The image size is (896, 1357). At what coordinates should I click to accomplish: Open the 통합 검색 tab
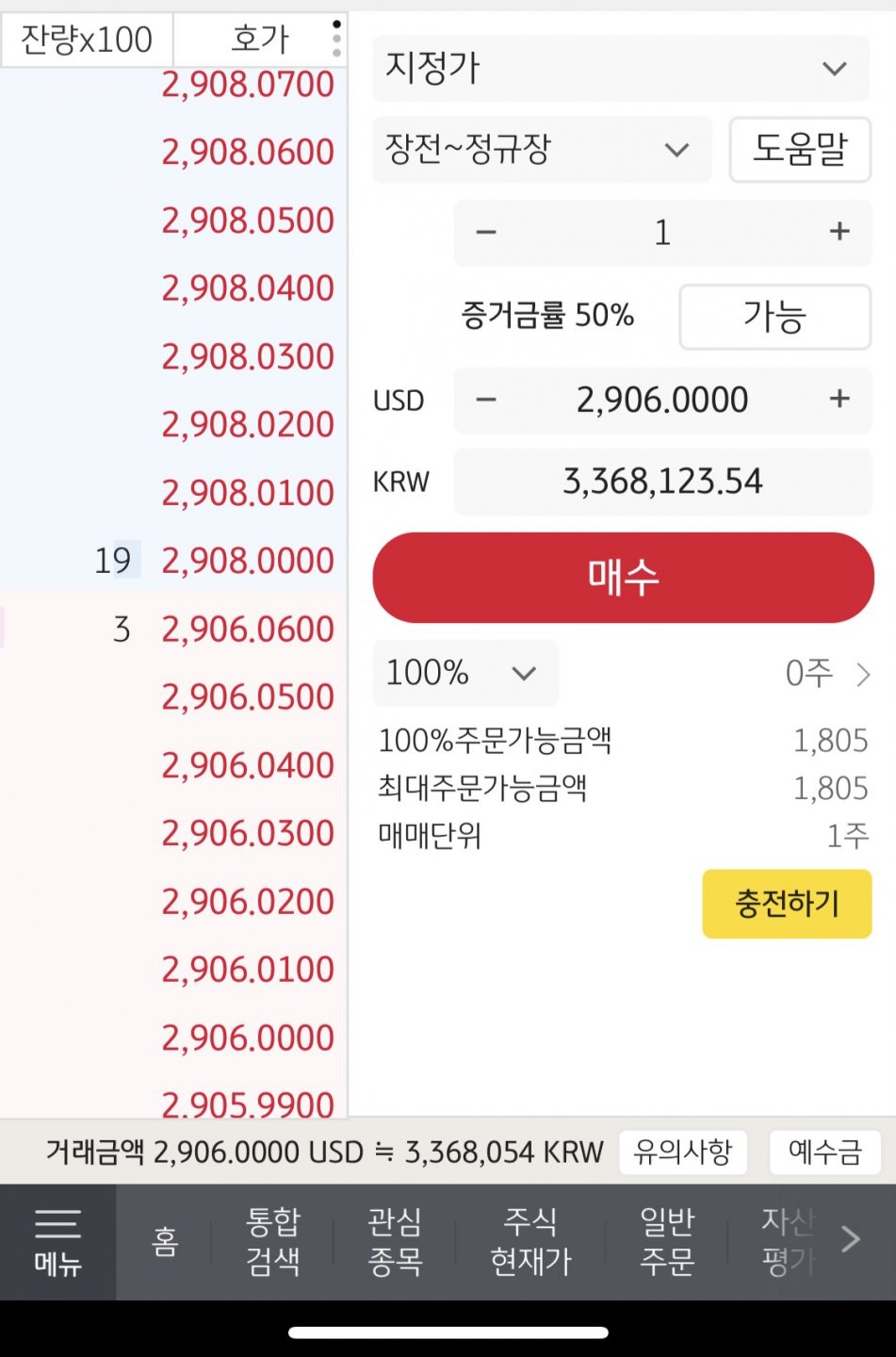point(272,1242)
